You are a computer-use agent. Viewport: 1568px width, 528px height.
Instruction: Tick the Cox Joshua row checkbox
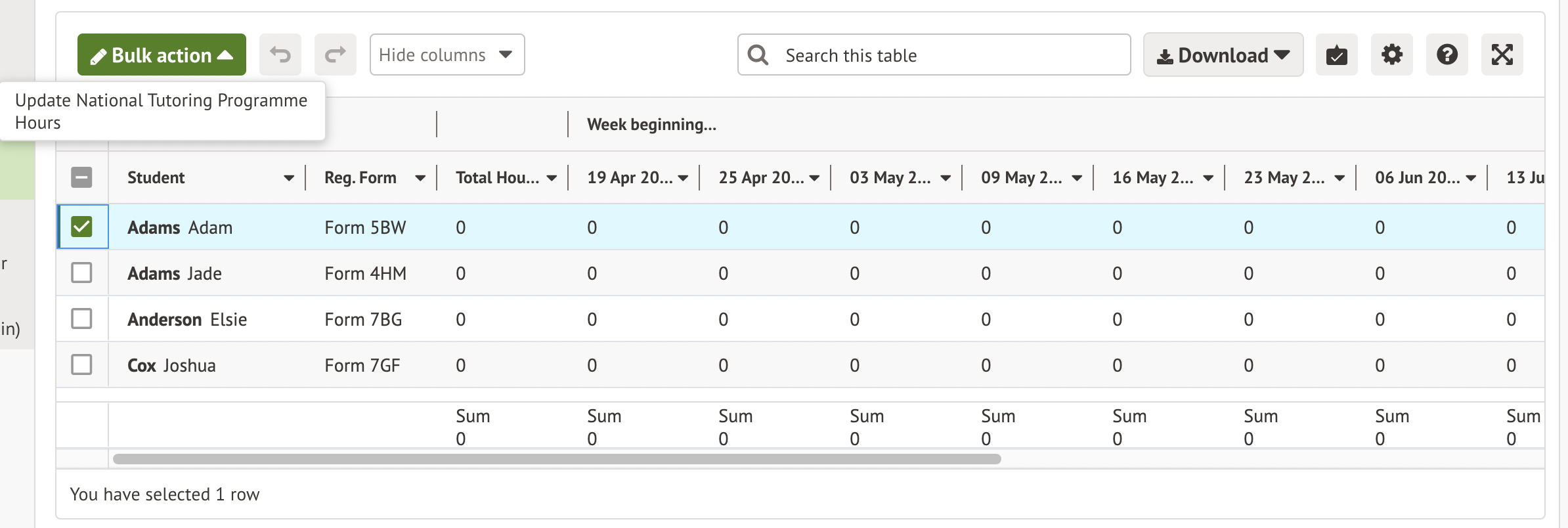(x=82, y=364)
